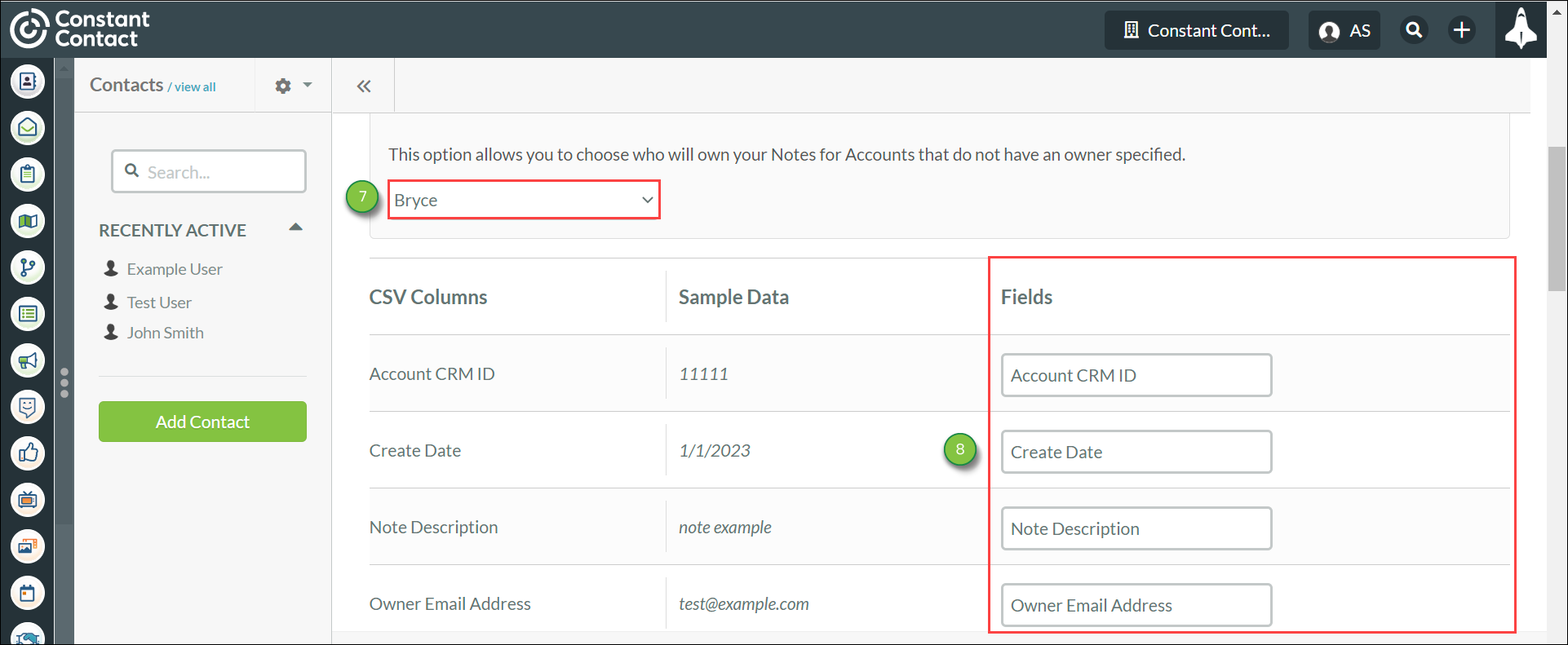Viewport: 1568px width, 645px height.
Task: Click the Fields column header
Action: click(1026, 297)
